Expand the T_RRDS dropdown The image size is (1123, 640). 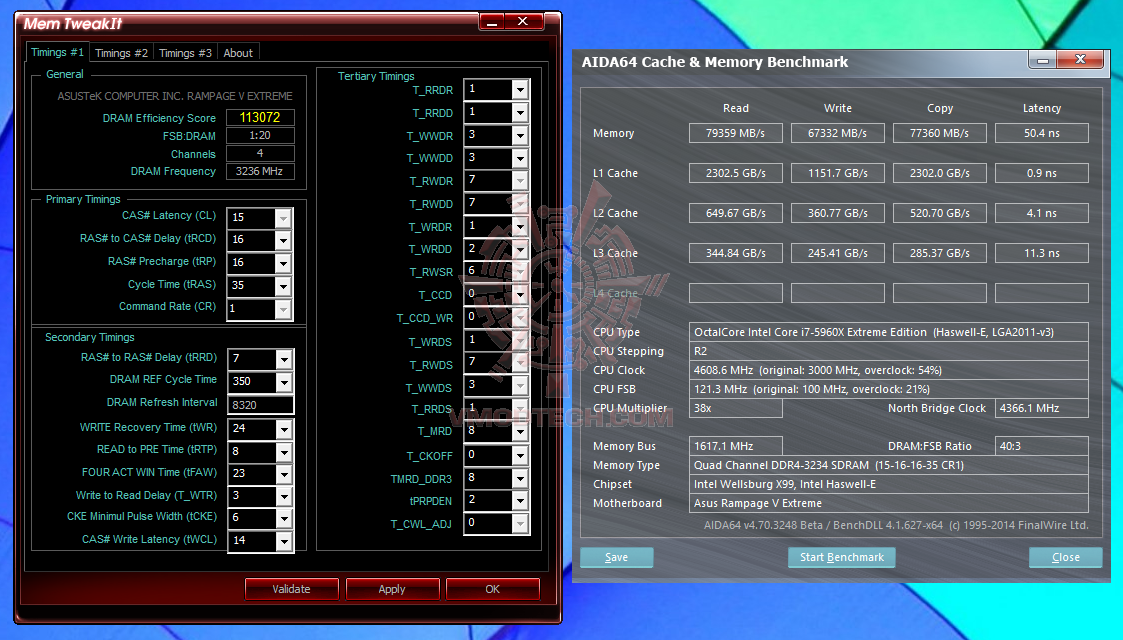(521, 408)
